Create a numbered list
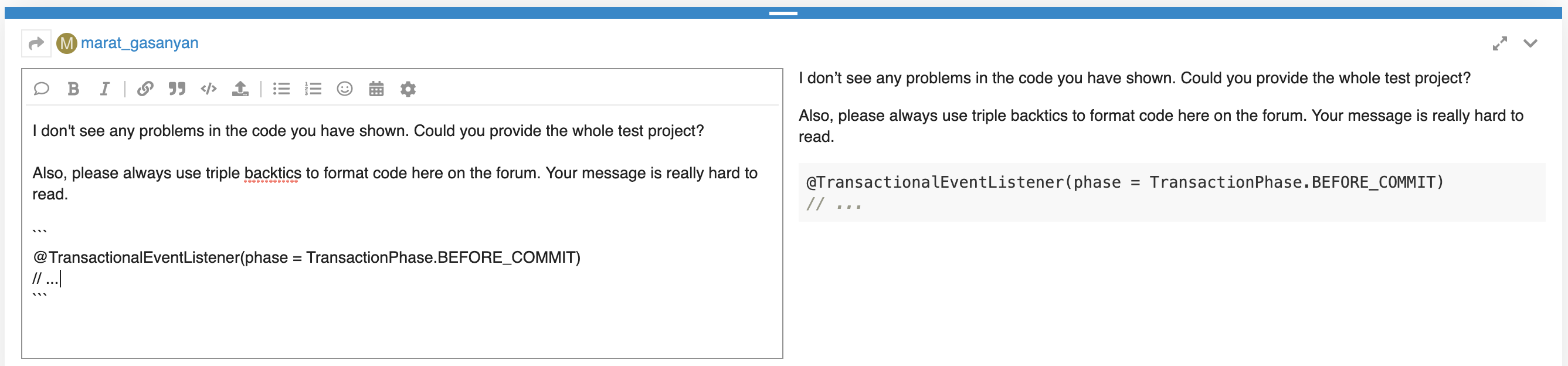Screen dimensions: 1568x366 point(313,89)
